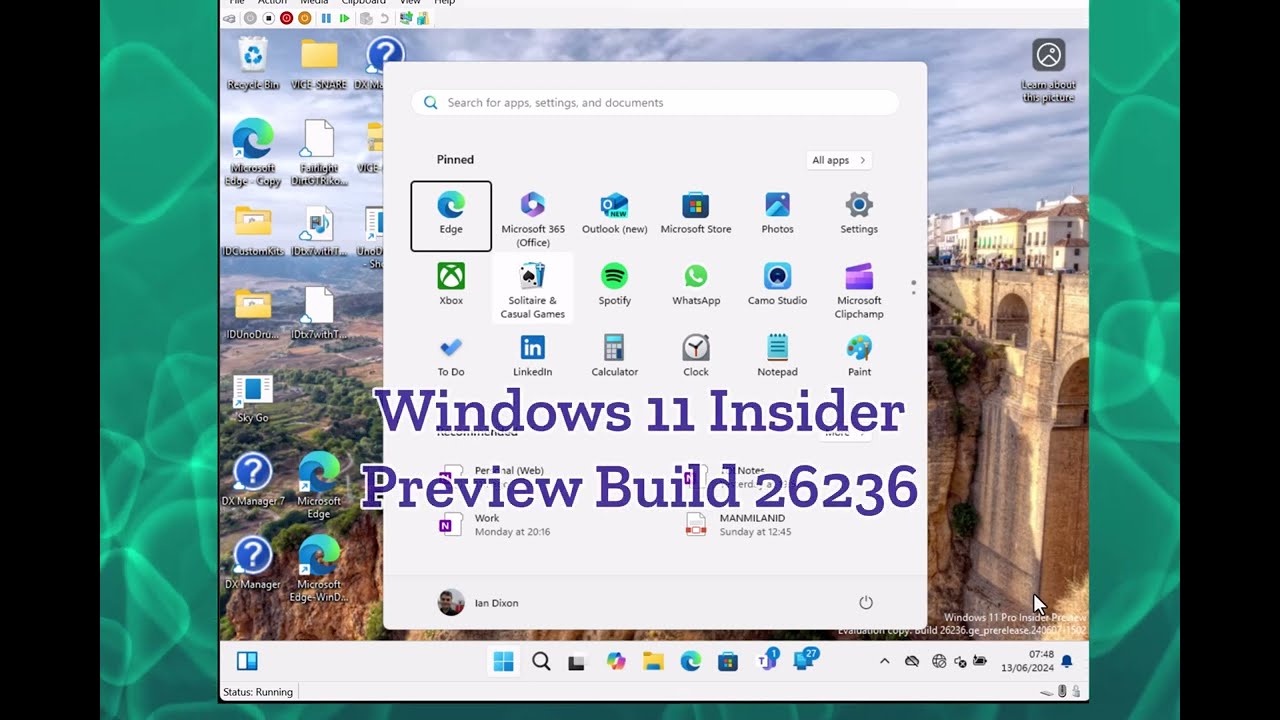Click orange Save VM state toolbar icon

[x=304, y=18]
